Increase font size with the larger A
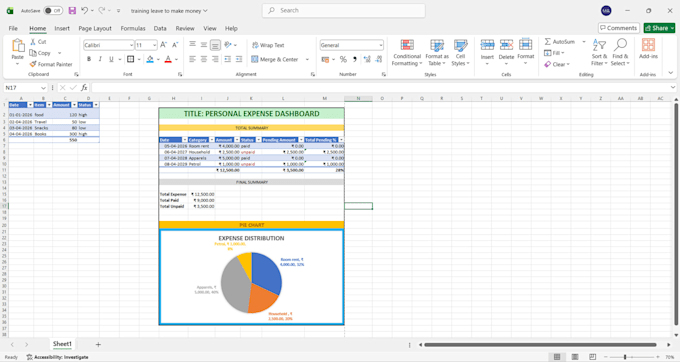Screen dimensions: 680x362 163,45
